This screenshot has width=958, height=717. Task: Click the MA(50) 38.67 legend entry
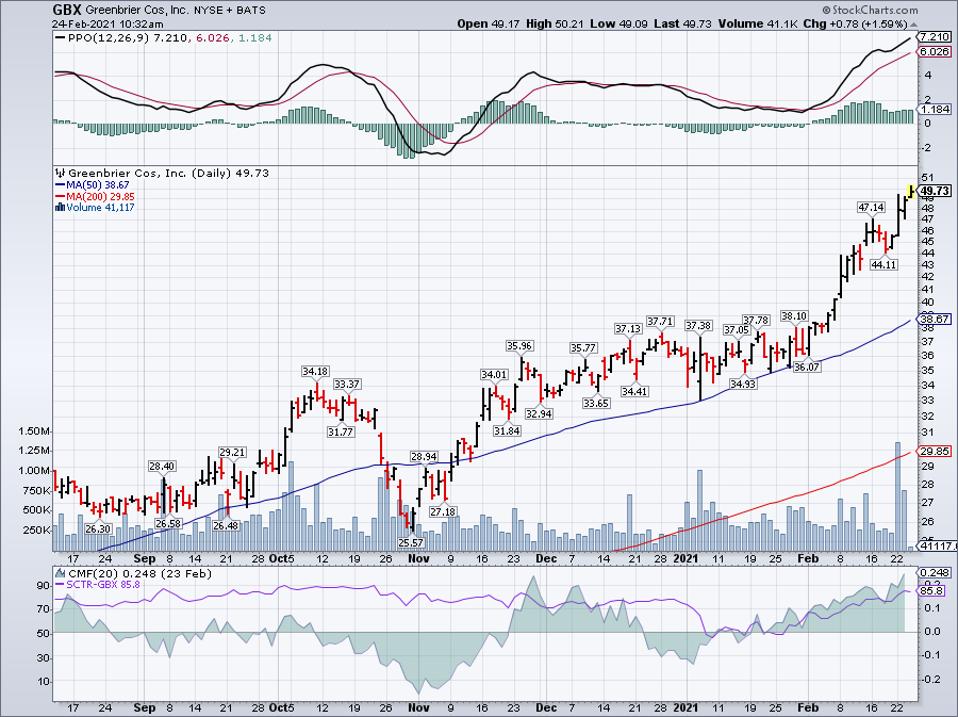click(x=98, y=184)
